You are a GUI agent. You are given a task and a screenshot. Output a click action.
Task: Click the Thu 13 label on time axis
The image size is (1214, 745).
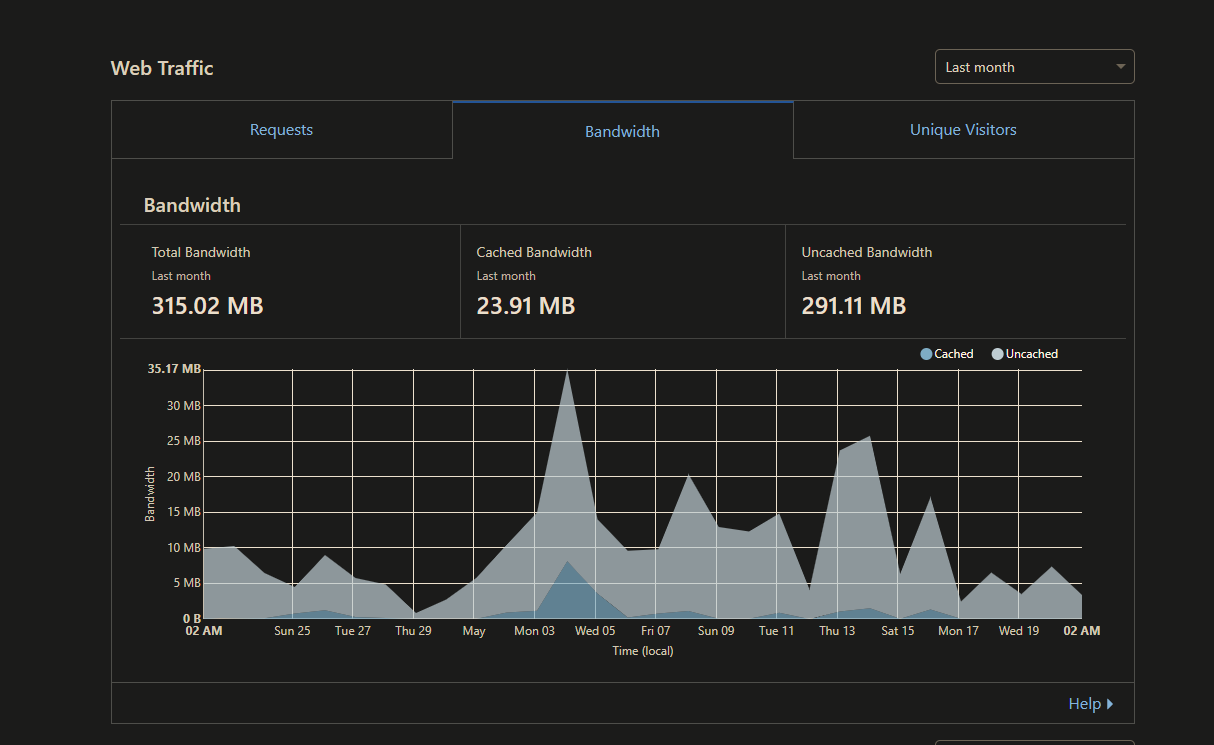(x=837, y=631)
